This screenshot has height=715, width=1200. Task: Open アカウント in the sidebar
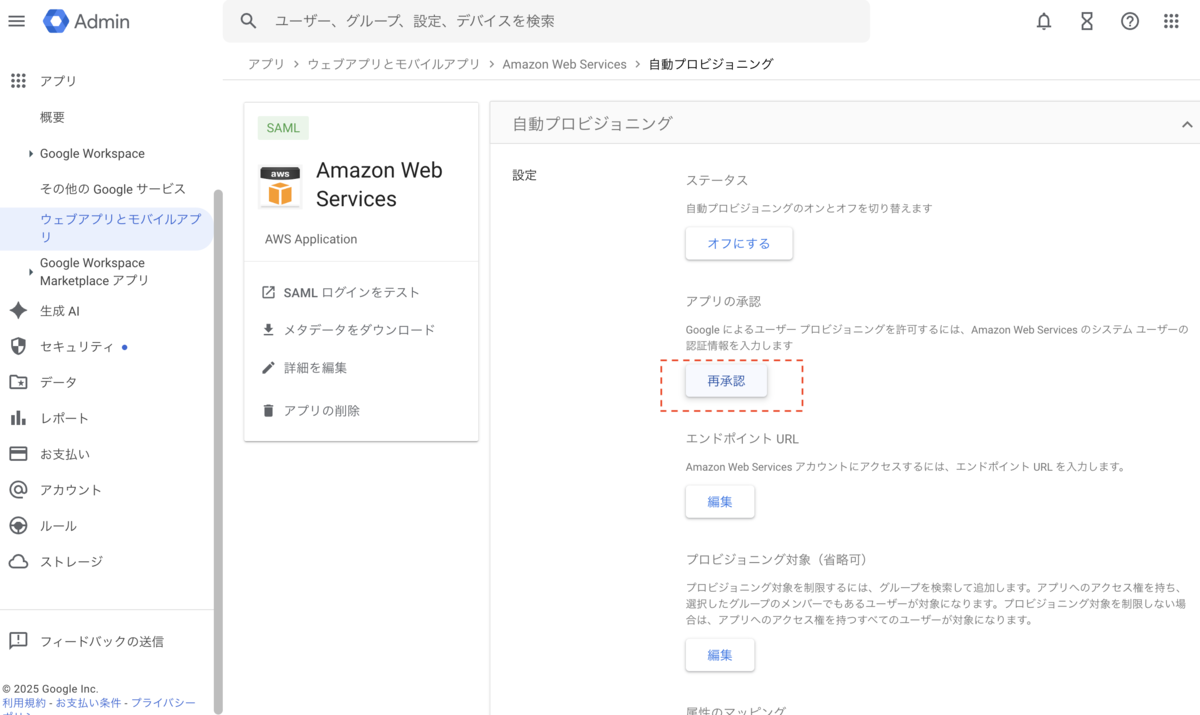[x=71, y=490]
